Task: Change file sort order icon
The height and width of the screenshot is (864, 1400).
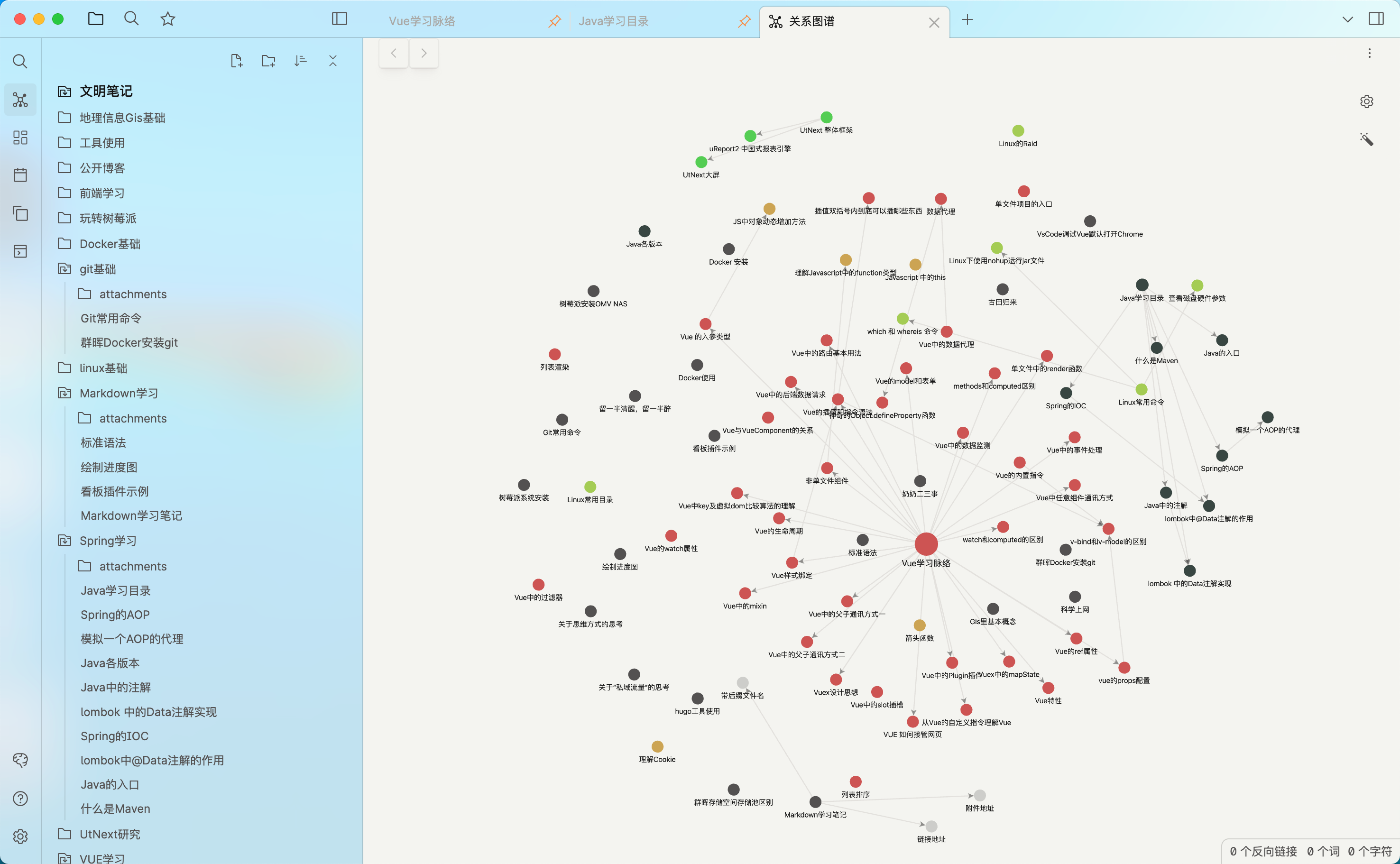Action: point(301,61)
